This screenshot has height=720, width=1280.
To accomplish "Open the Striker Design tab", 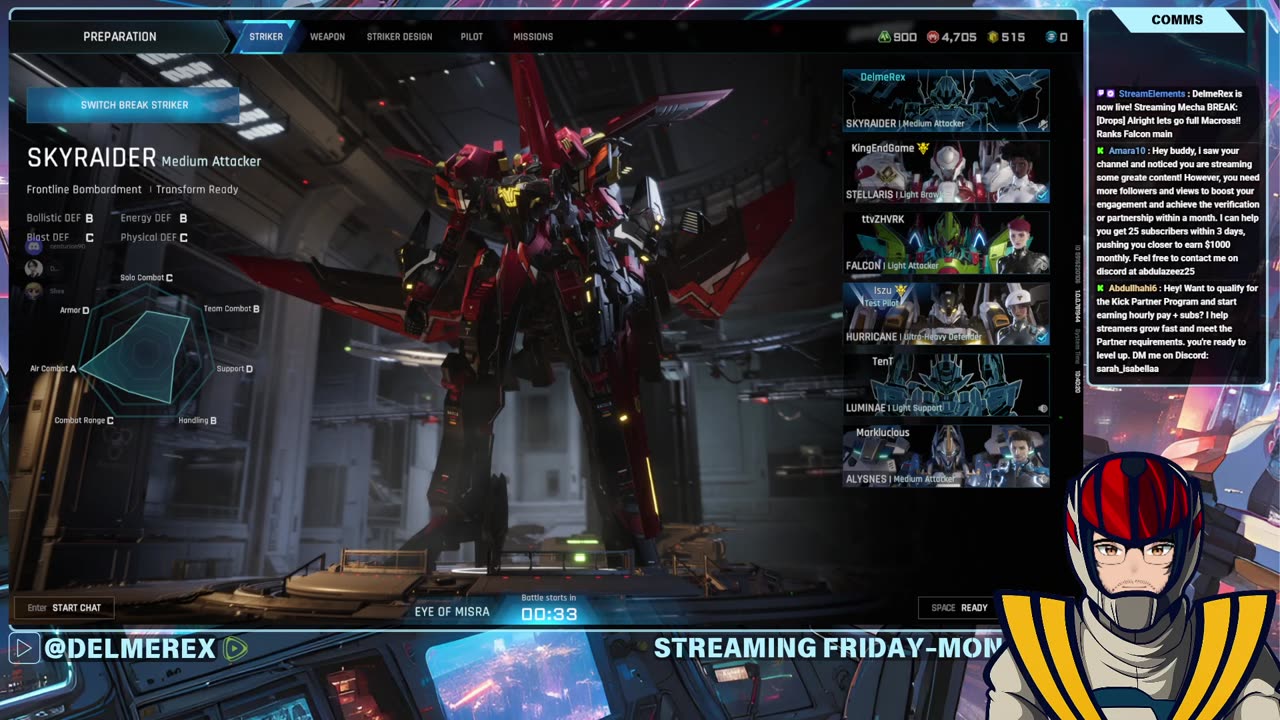I will [399, 37].
